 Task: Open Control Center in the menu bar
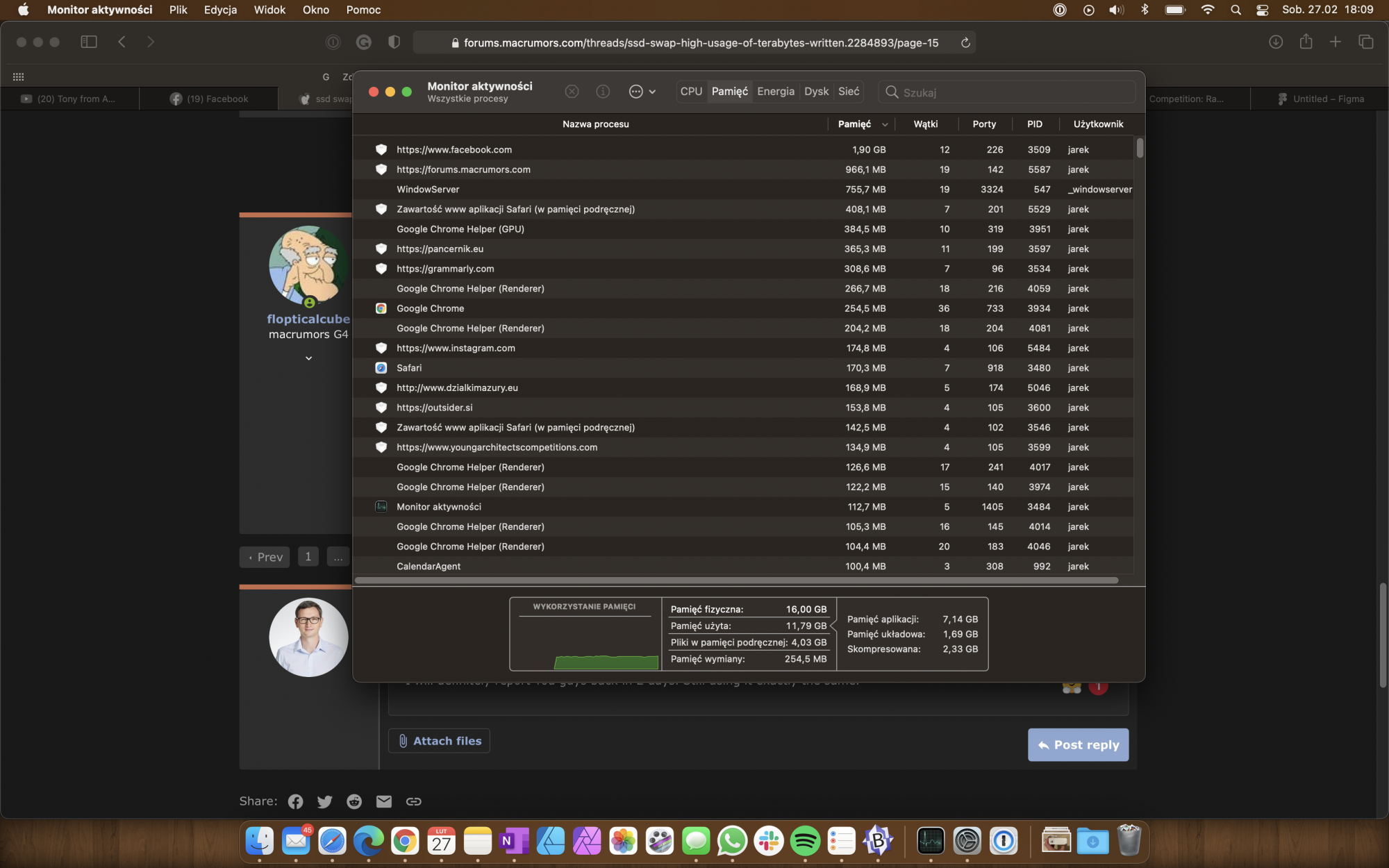[1262, 10]
